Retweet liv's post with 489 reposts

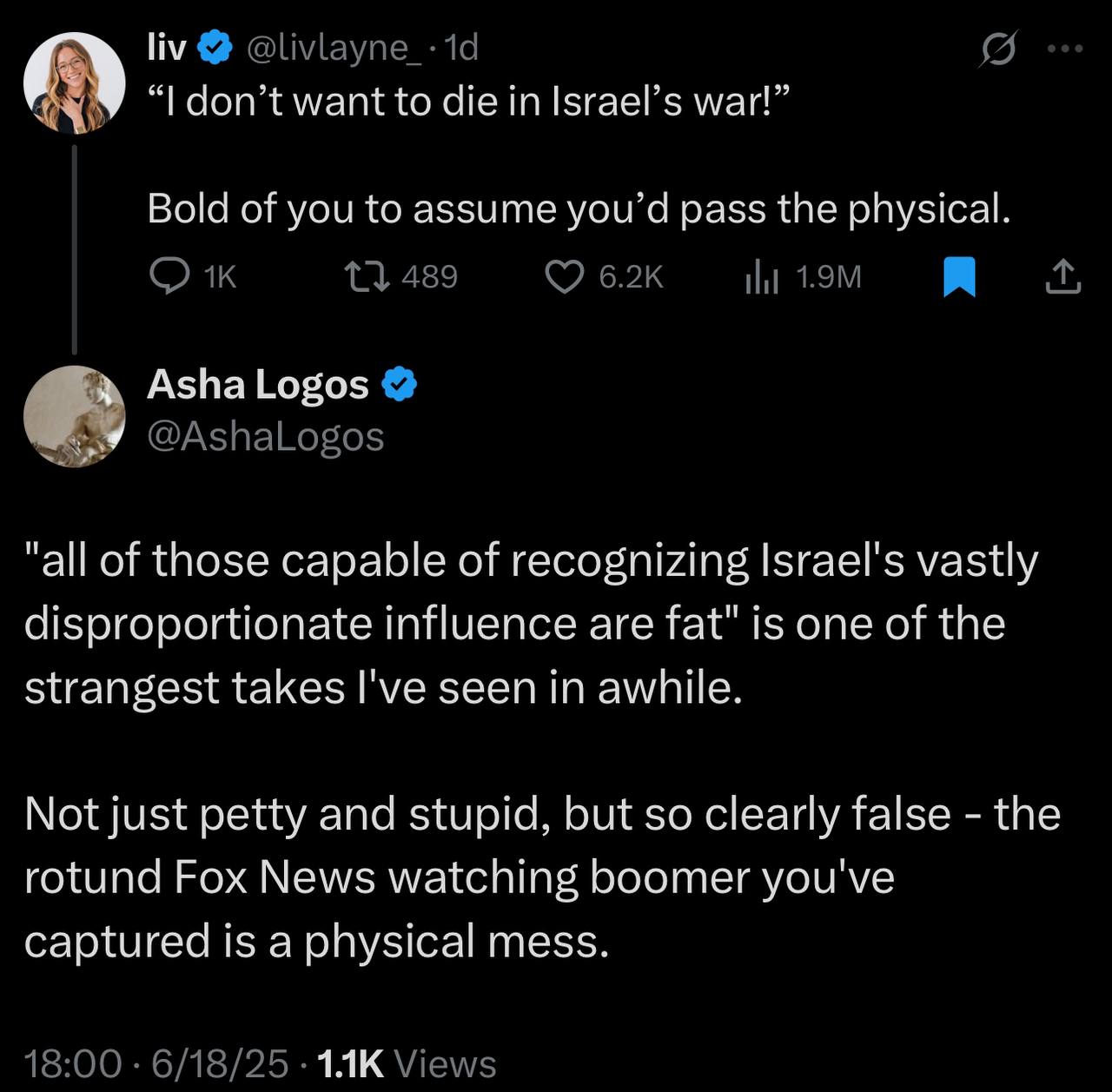click(x=400, y=276)
